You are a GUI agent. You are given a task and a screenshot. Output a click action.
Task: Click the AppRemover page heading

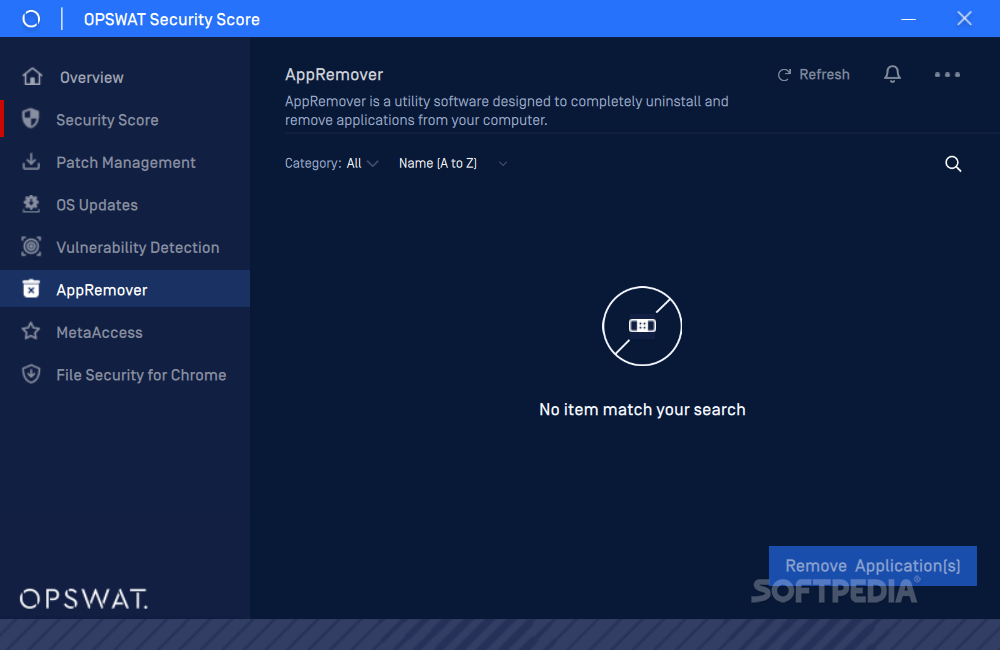(334, 75)
